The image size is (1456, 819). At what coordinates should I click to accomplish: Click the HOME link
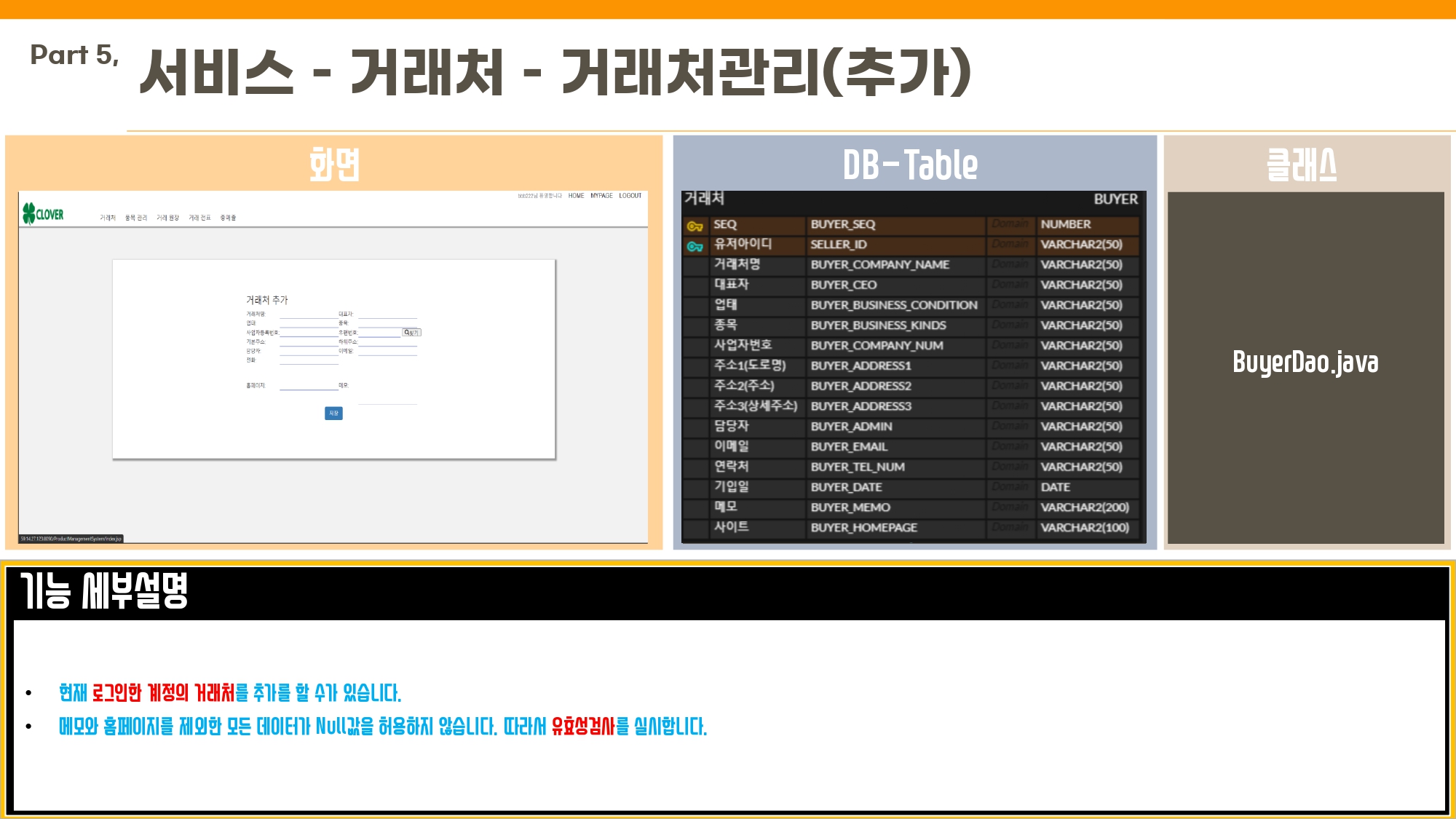pyautogui.click(x=576, y=196)
